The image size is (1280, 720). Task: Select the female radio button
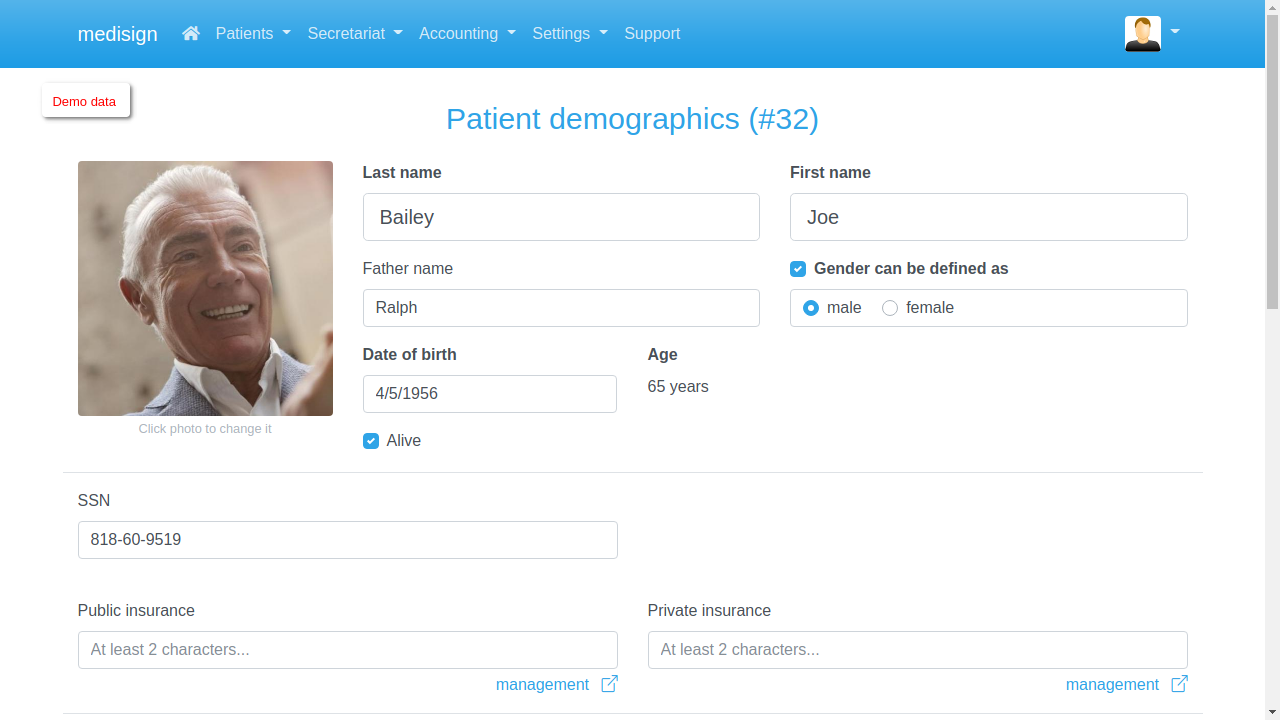(x=890, y=308)
